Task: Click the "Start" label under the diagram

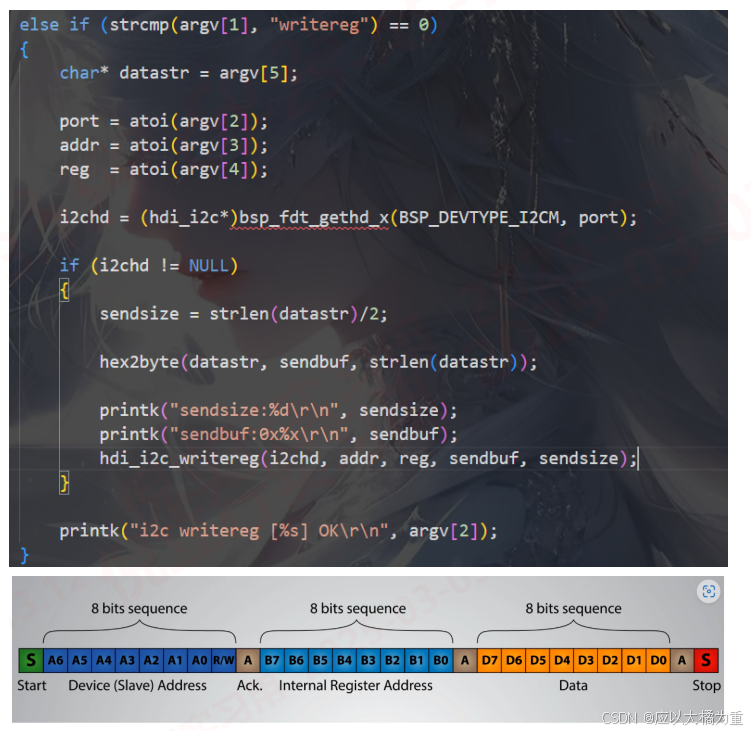Action: click(x=32, y=686)
